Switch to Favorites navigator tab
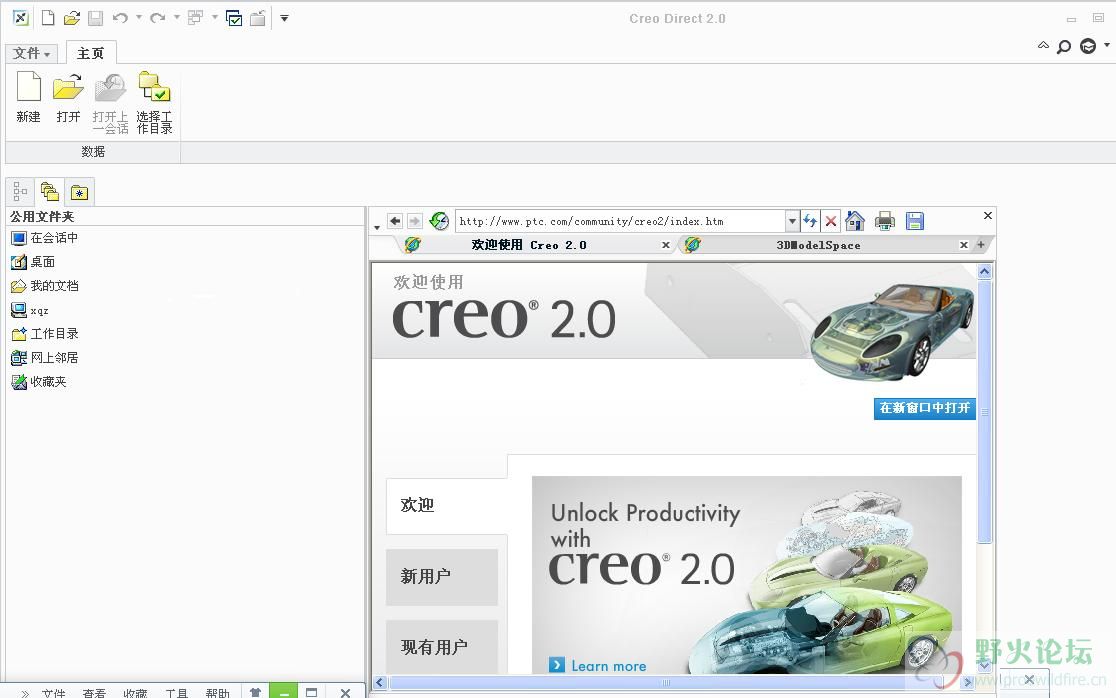 (79, 192)
